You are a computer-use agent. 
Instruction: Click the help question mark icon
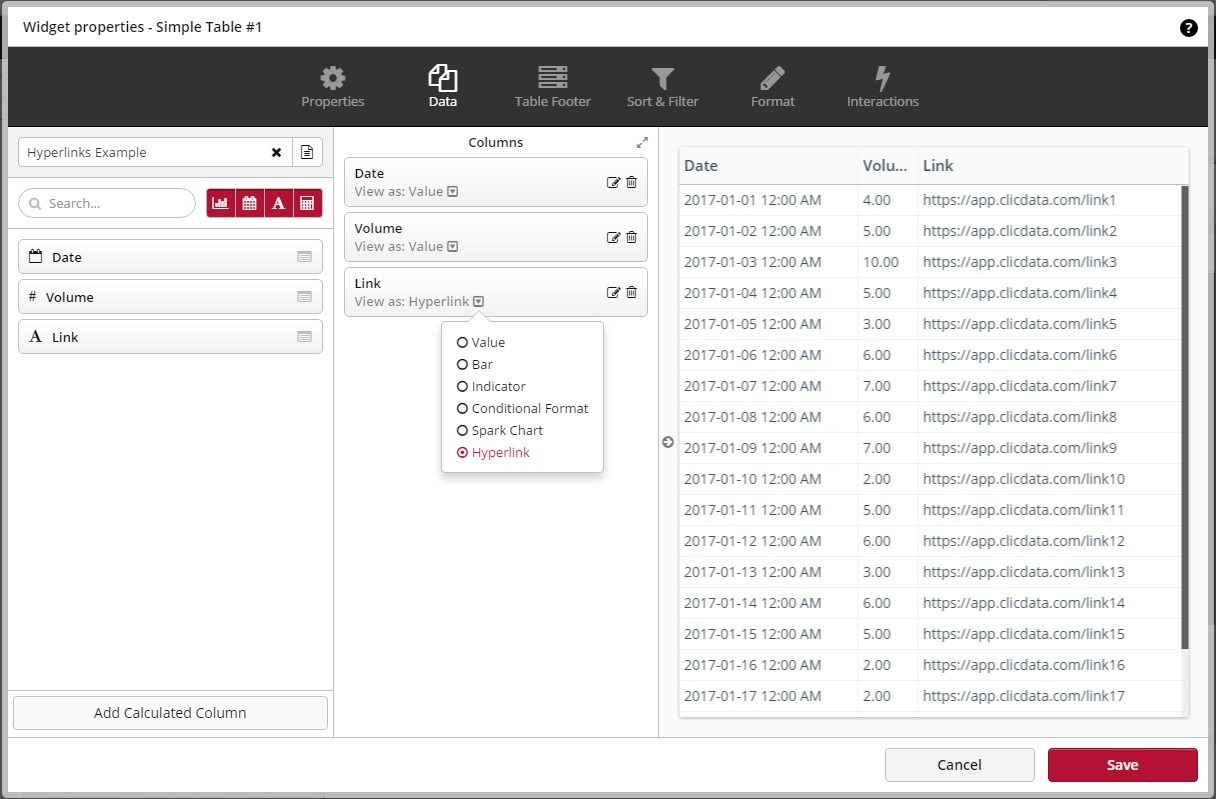click(1188, 28)
